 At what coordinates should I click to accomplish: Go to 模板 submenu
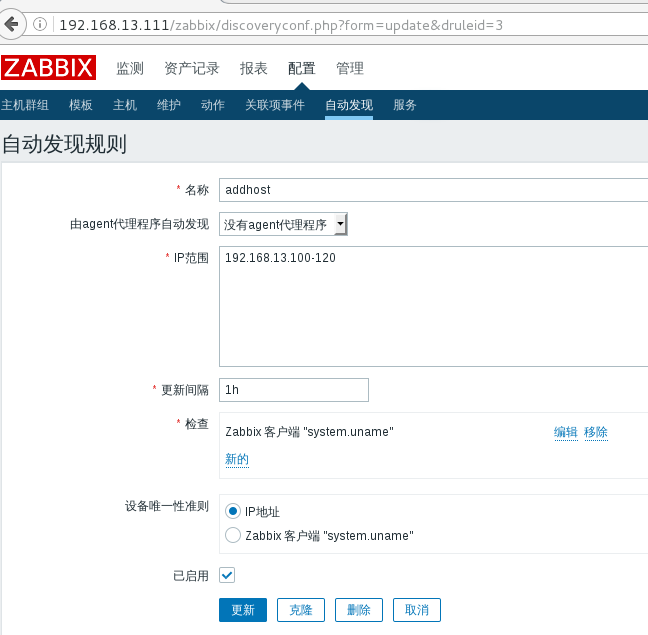(81, 105)
